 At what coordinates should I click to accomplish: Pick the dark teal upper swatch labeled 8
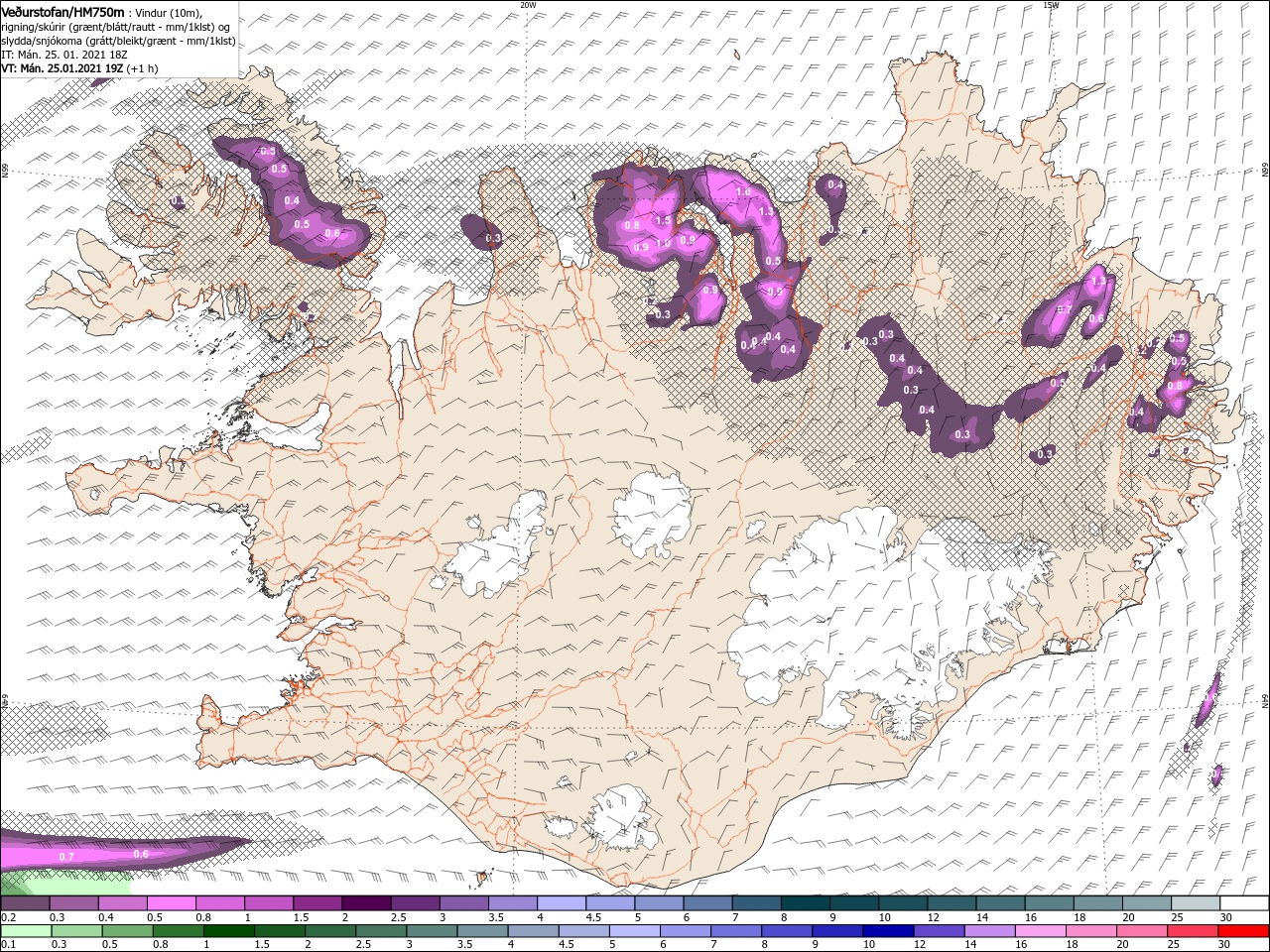(x=806, y=903)
